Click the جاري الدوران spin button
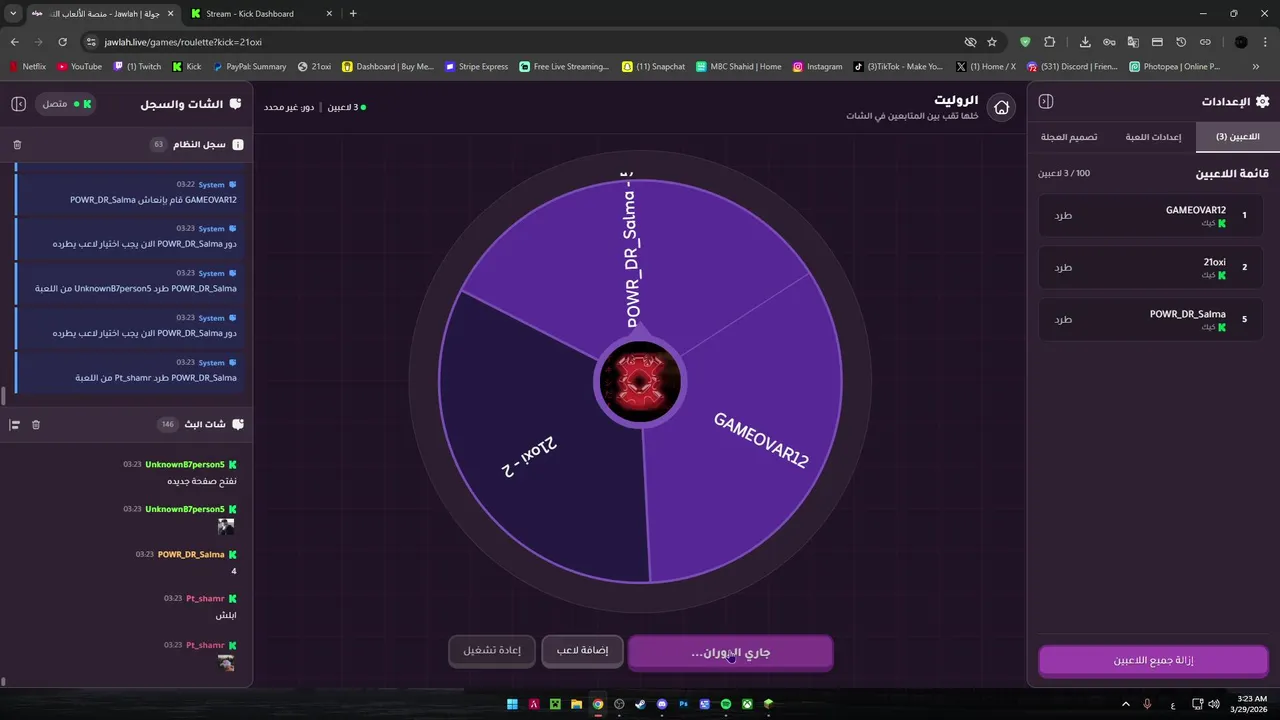1280x720 pixels. tap(730, 652)
